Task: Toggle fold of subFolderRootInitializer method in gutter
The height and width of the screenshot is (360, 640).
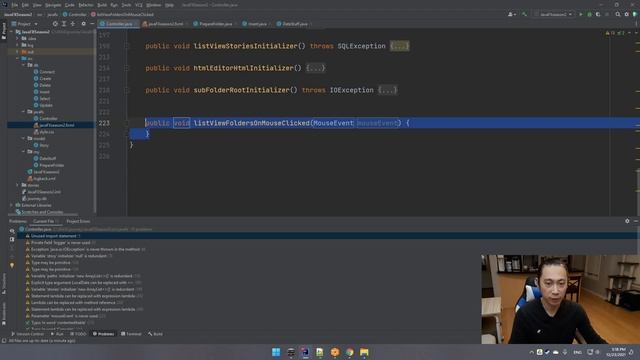Action: [127, 90]
